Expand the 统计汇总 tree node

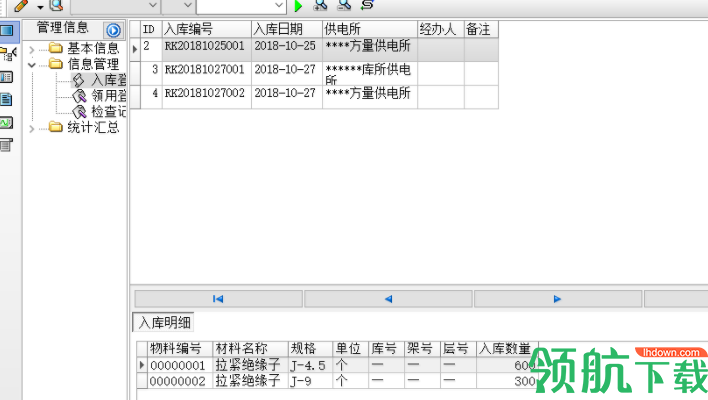pos(31,129)
